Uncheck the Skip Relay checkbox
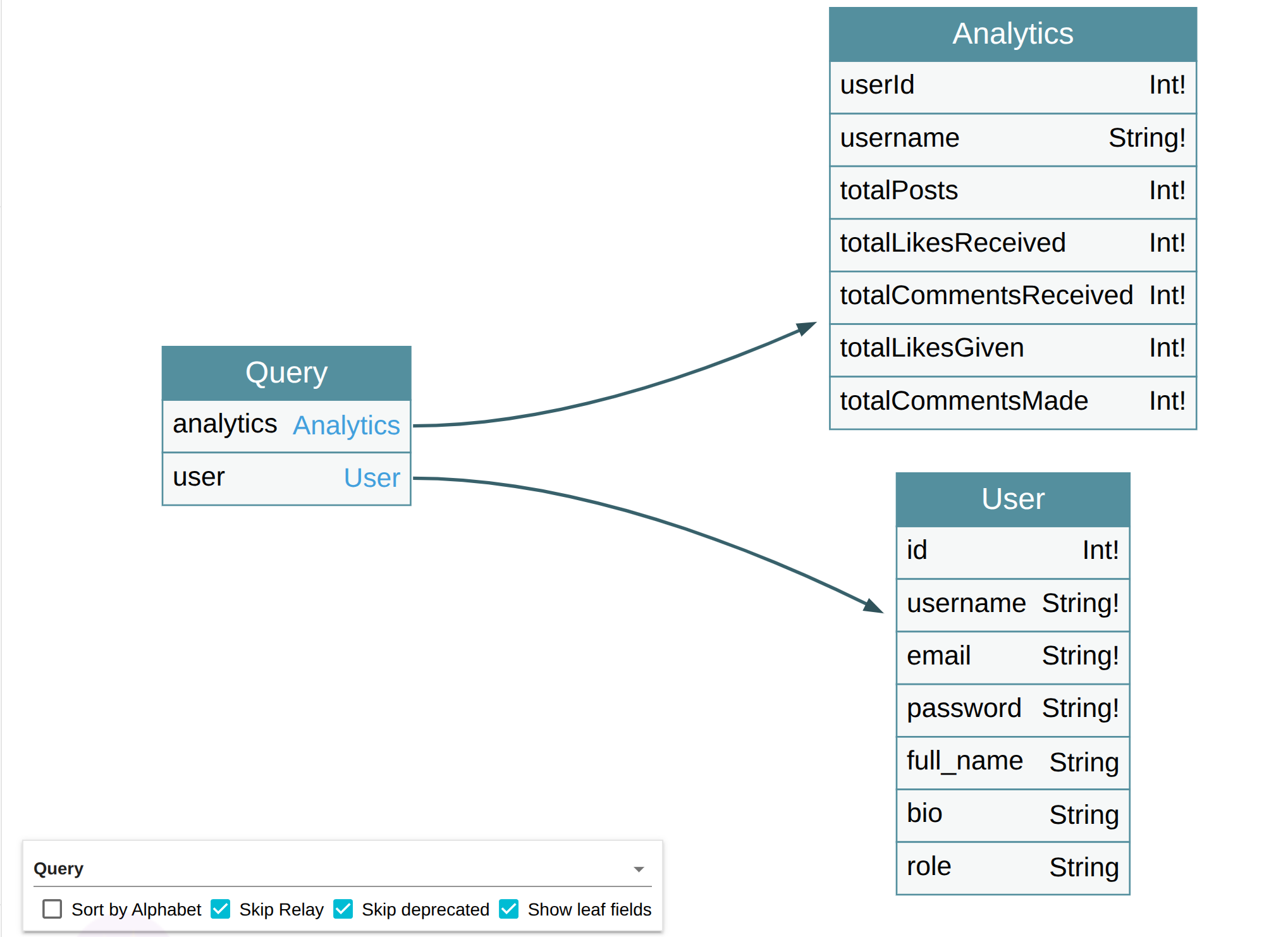Screen dimensions: 1288x937 point(221,909)
